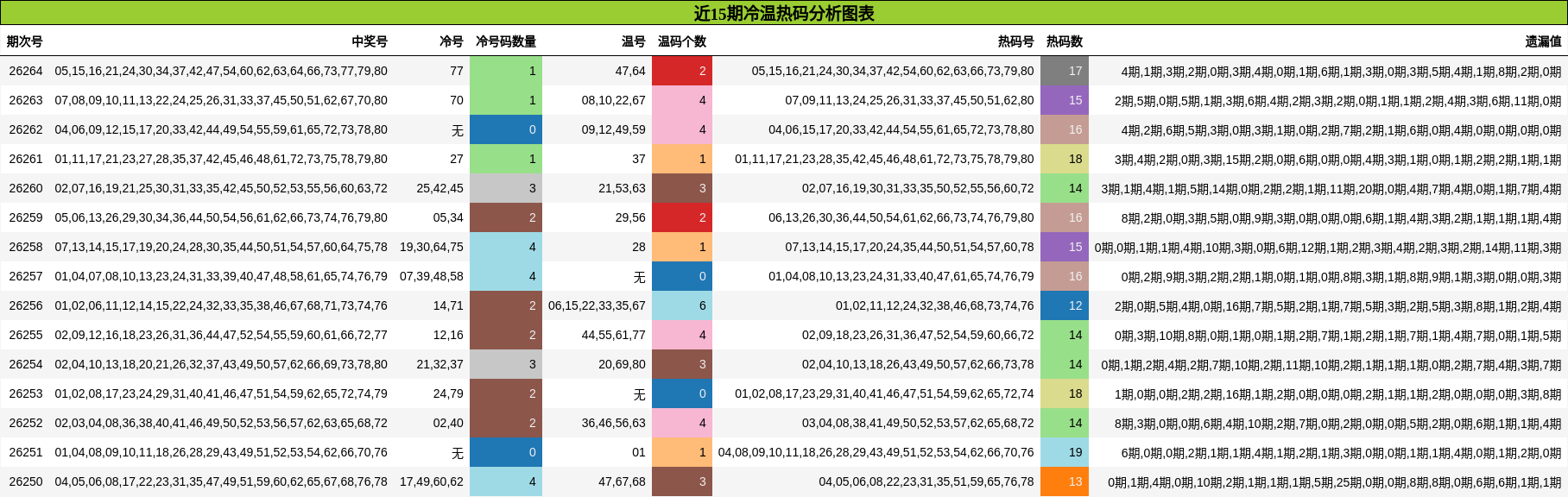Viewport: 1568px width, 497px height.
Task: Select period number 26263
Action: pos(26,100)
